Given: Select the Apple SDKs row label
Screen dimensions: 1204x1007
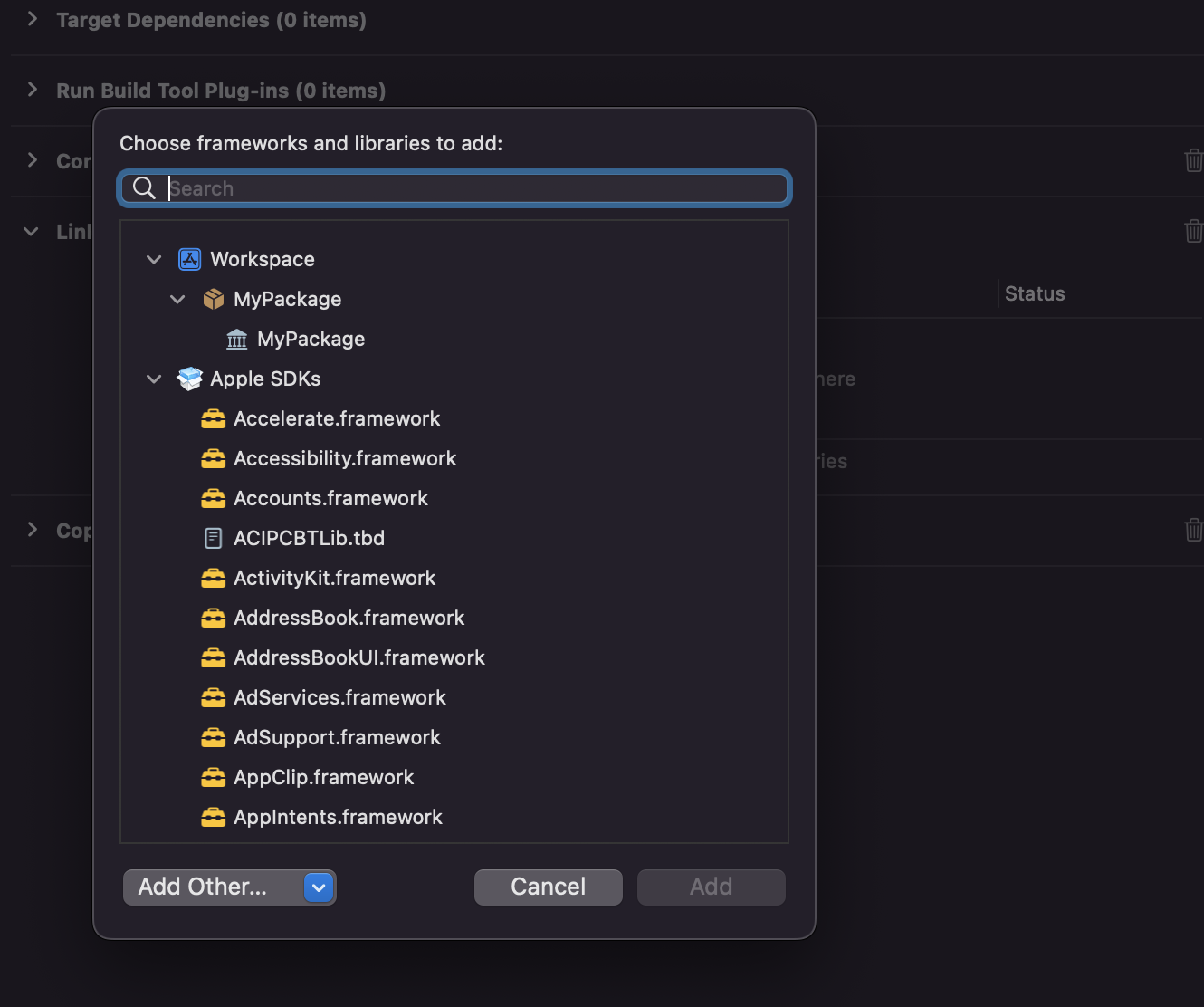Looking at the screenshot, I should [266, 379].
